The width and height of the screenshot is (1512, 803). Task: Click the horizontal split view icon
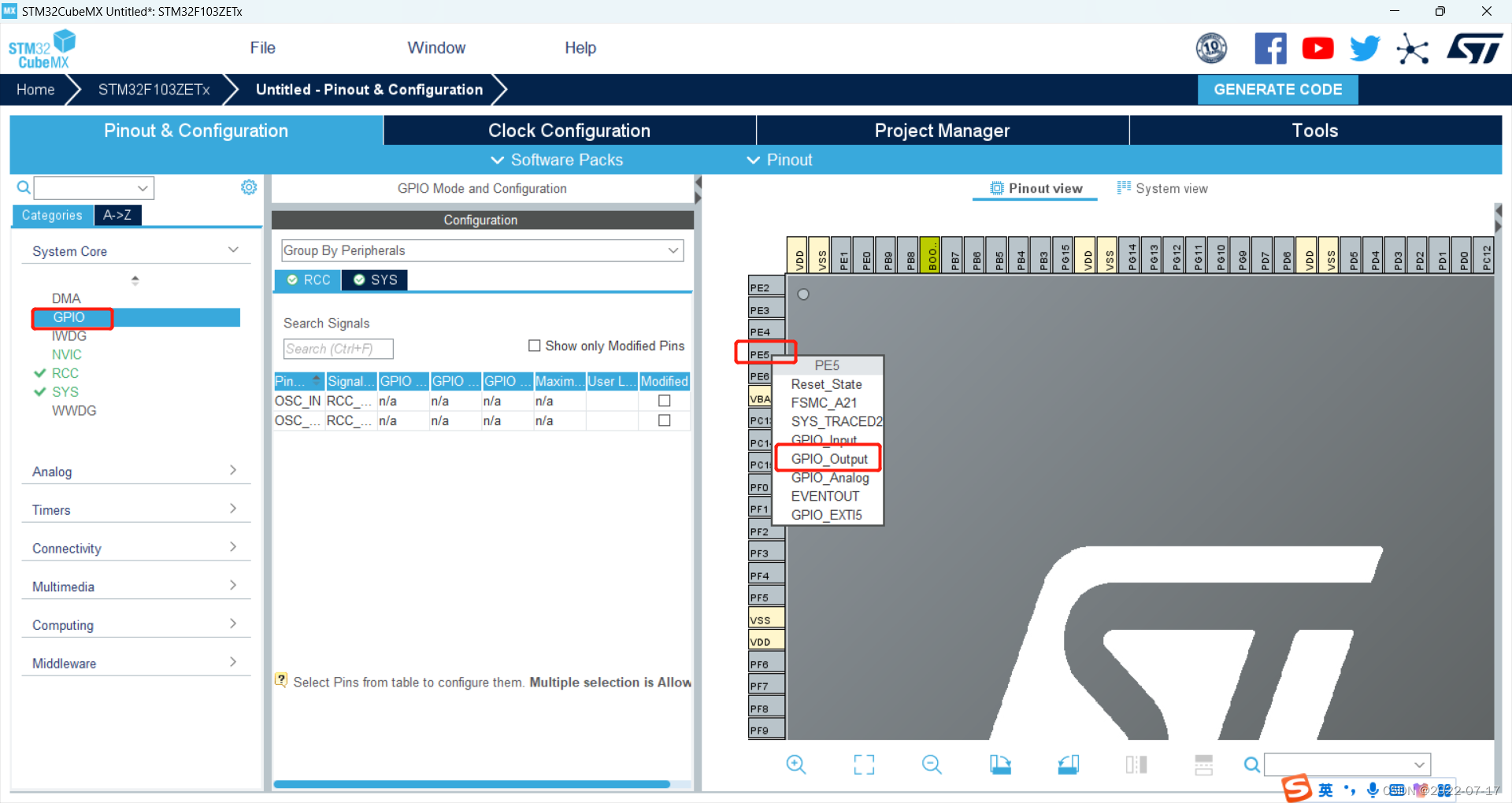tap(1204, 764)
